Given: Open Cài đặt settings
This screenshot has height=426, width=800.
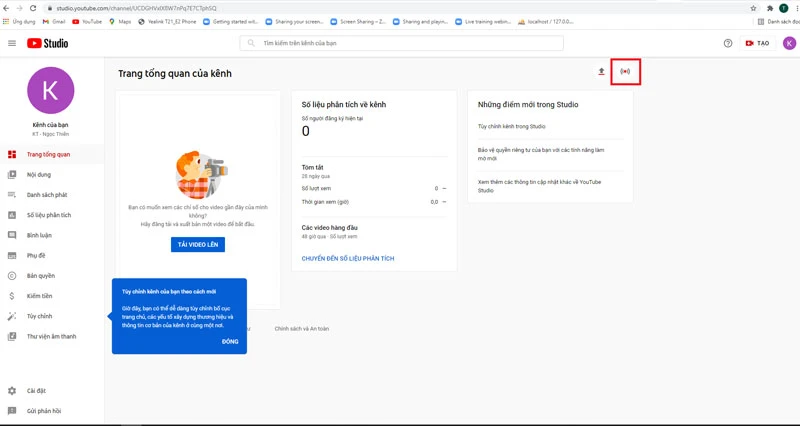Looking at the screenshot, I should pos(52,391).
